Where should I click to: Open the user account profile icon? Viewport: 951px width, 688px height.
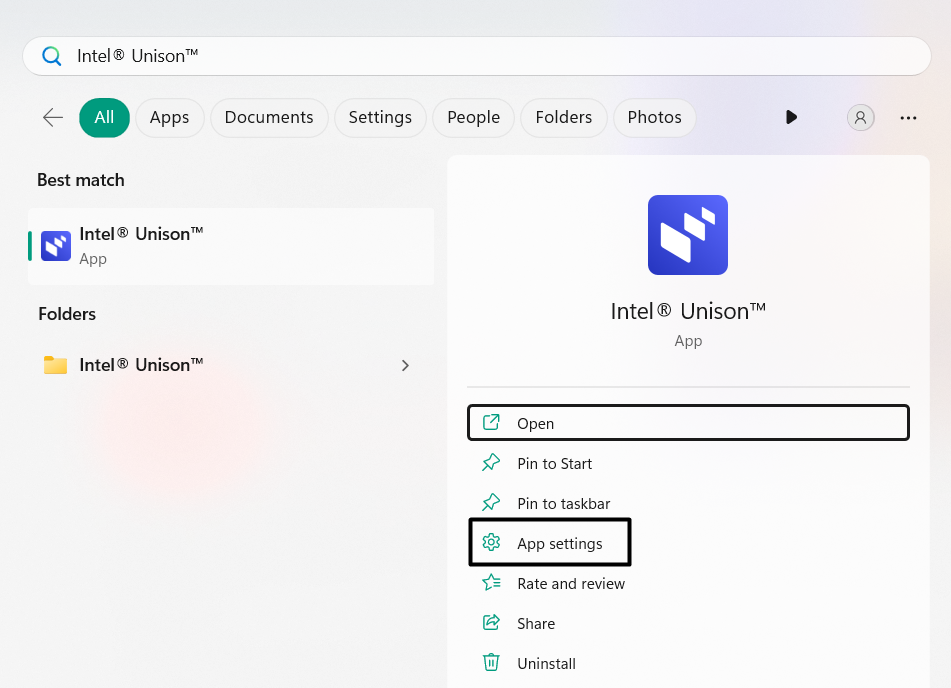pyautogui.click(x=860, y=118)
